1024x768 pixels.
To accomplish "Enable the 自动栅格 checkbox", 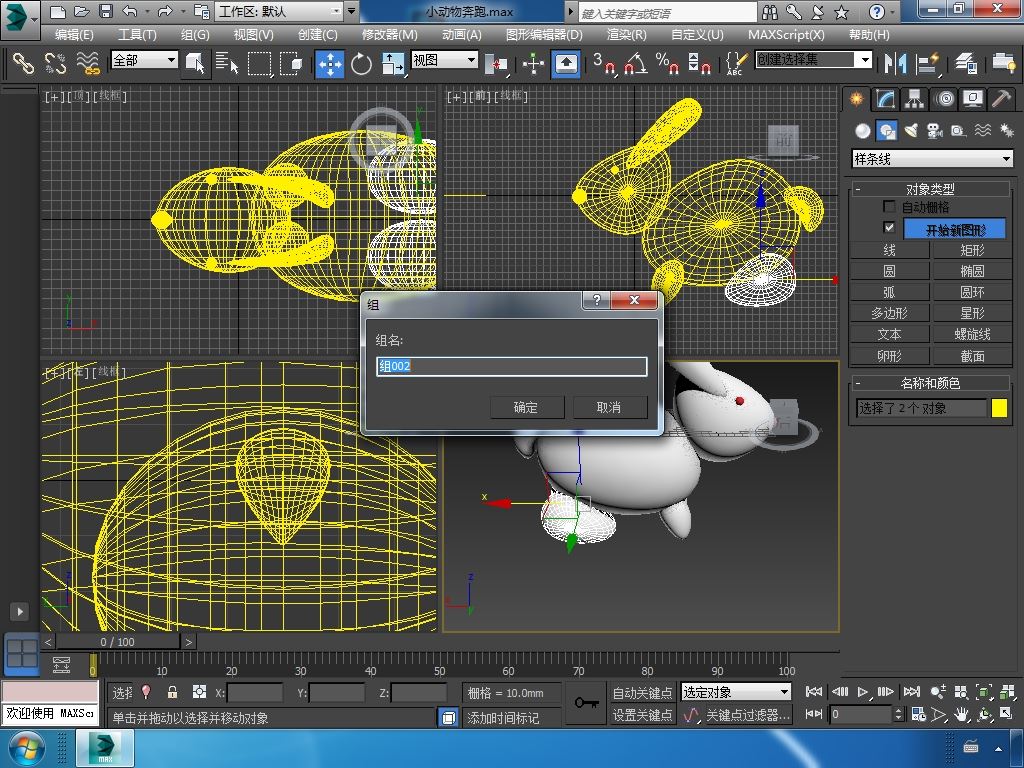I will coord(889,207).
